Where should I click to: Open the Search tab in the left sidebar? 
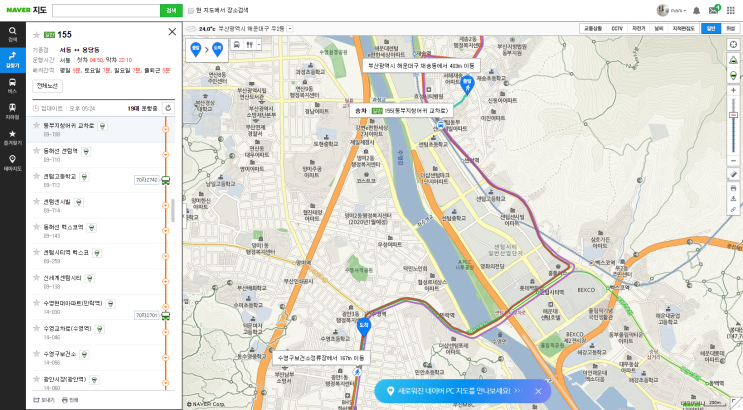pos(12,35)
